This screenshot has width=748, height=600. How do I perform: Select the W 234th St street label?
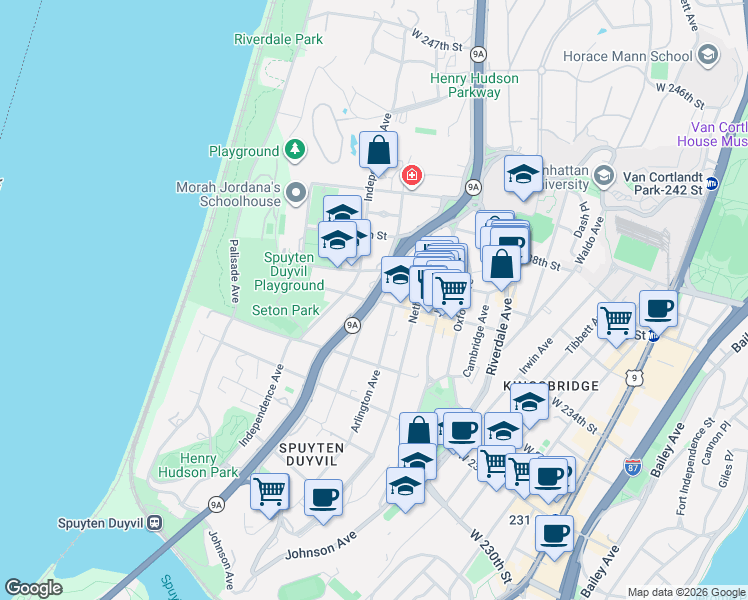click(574, 415)
